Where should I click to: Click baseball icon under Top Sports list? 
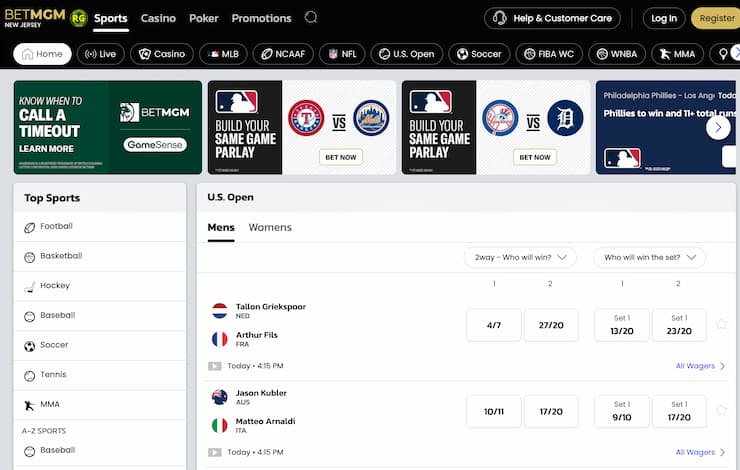(29, 317)
